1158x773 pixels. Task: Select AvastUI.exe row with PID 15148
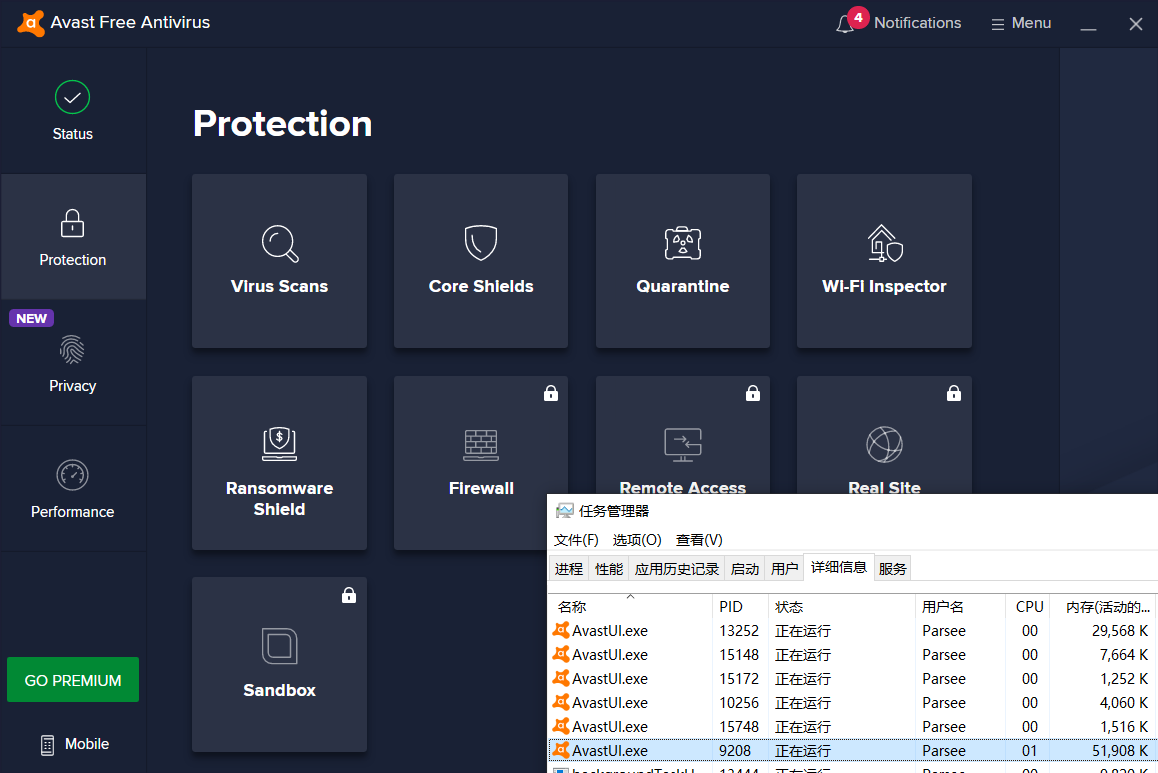pos(854,655)
